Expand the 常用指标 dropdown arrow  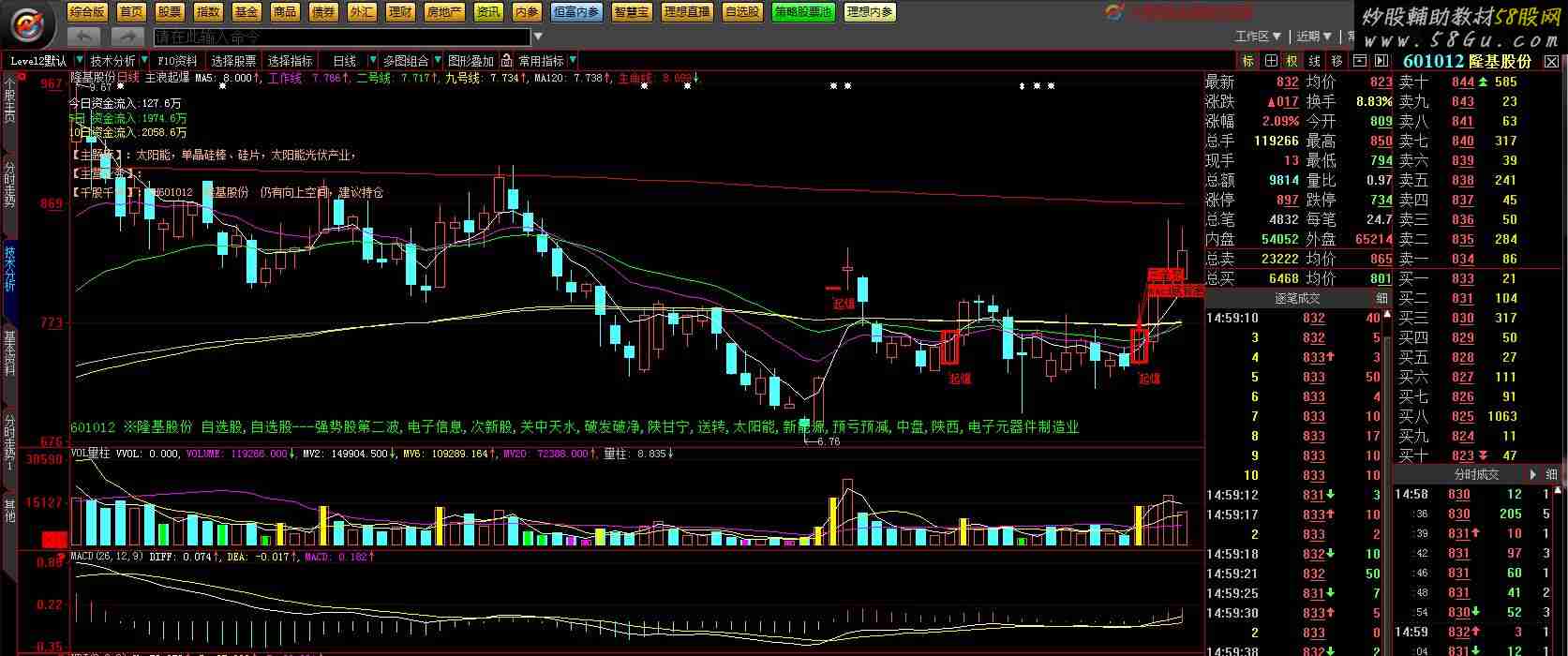(x=573, y=61)
